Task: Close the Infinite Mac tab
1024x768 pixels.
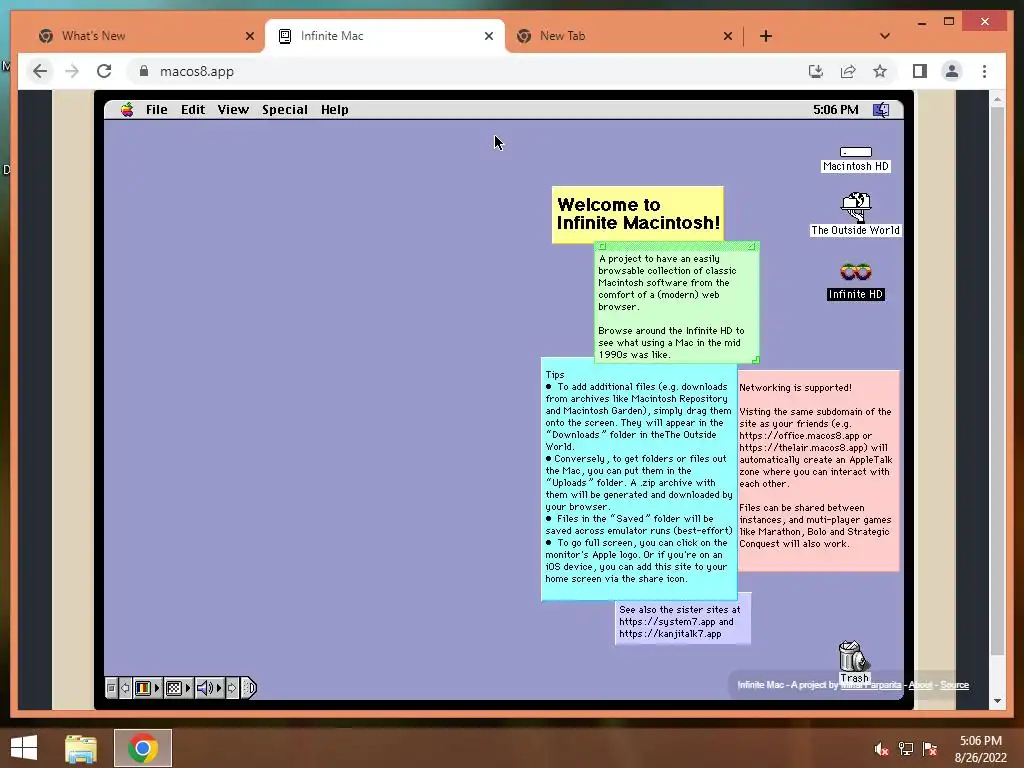Action: coord(488,36)
